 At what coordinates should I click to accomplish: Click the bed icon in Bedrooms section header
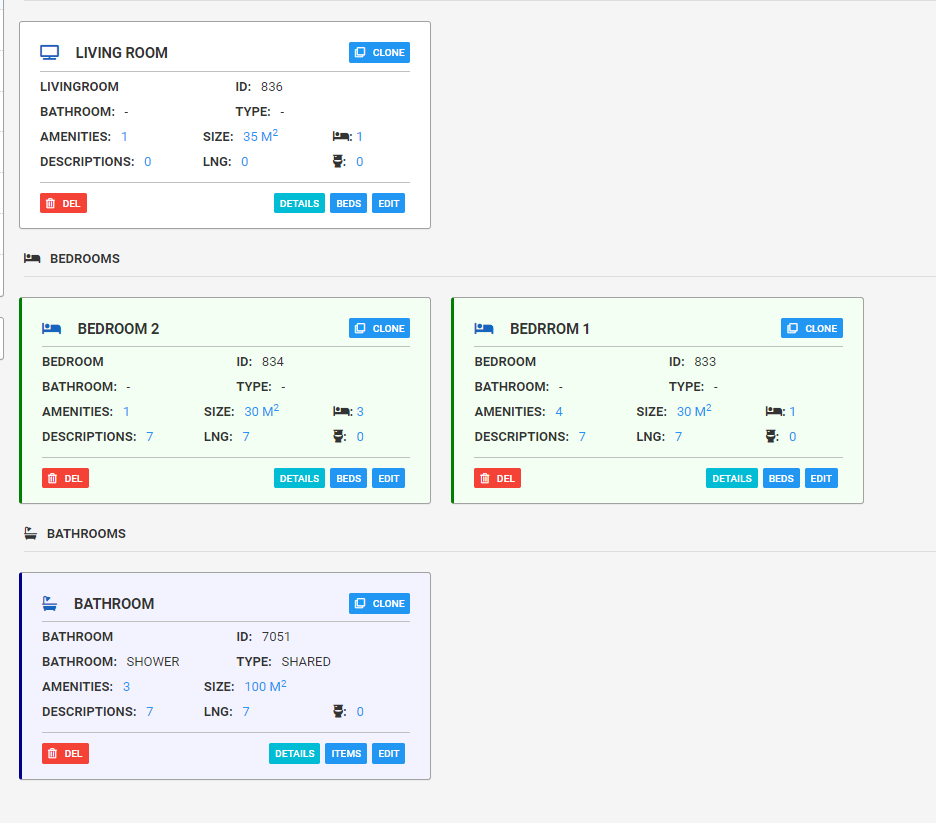click(x=32, y=258)
